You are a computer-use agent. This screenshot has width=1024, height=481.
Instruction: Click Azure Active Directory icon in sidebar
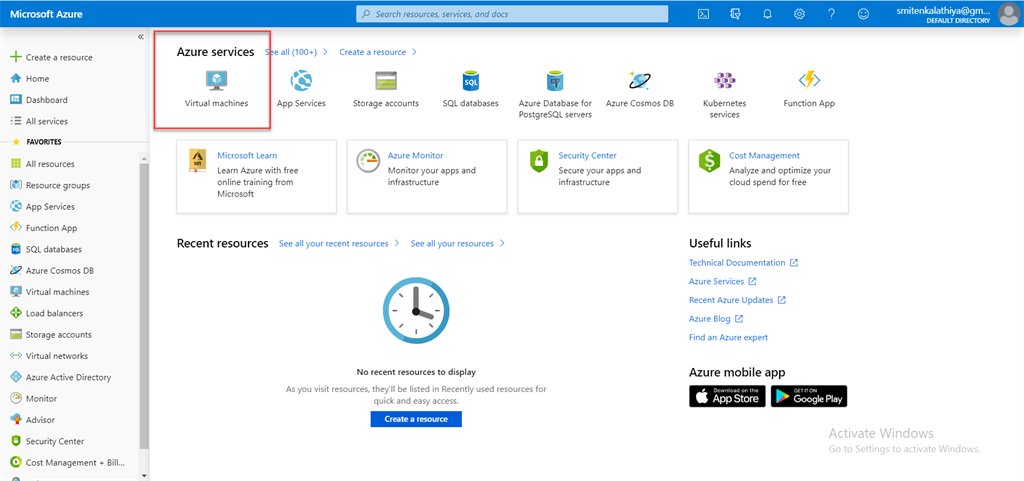click(16, 377)
